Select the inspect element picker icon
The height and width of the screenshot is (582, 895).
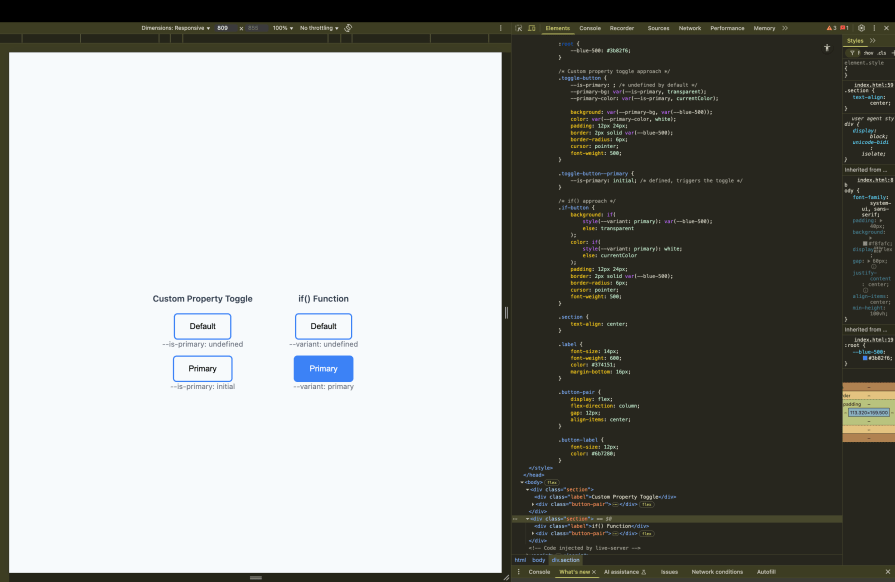click(517, 28)
